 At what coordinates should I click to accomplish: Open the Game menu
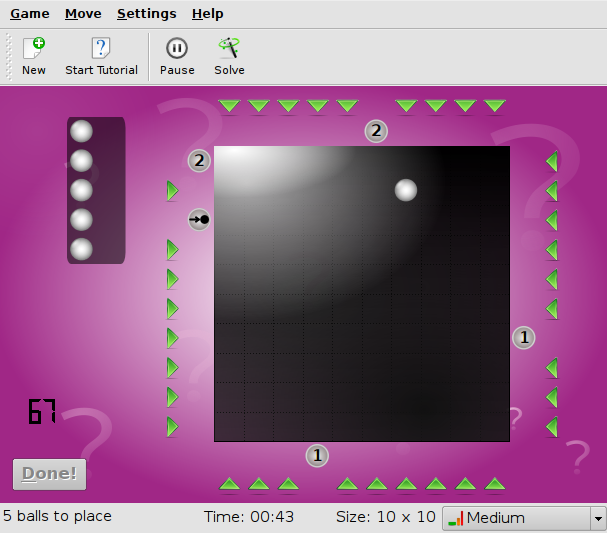(x=30, y=14)
